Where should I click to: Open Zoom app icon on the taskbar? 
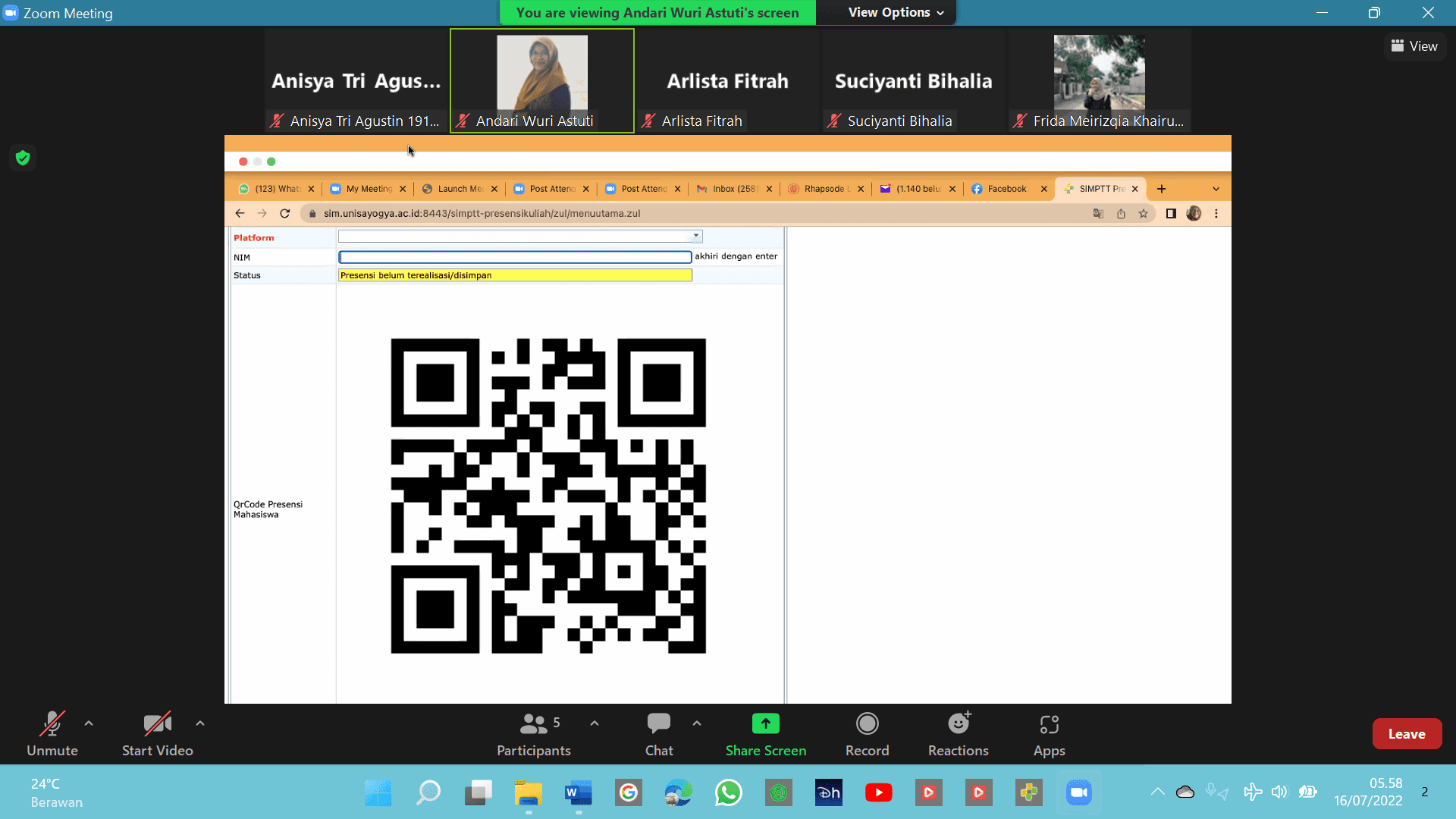click(x=1079, y=793)
